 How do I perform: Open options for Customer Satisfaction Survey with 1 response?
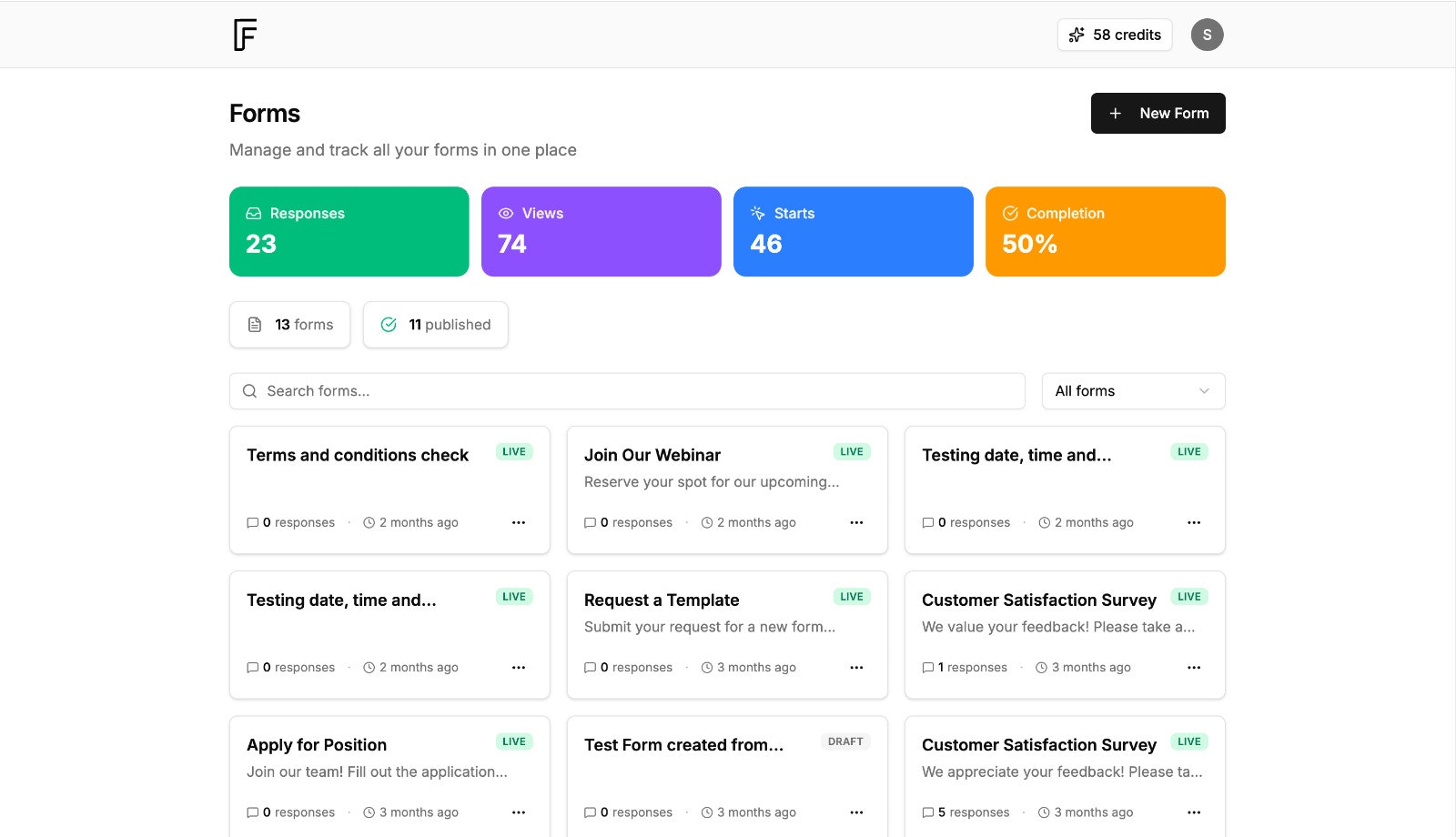click(1194, 668)
